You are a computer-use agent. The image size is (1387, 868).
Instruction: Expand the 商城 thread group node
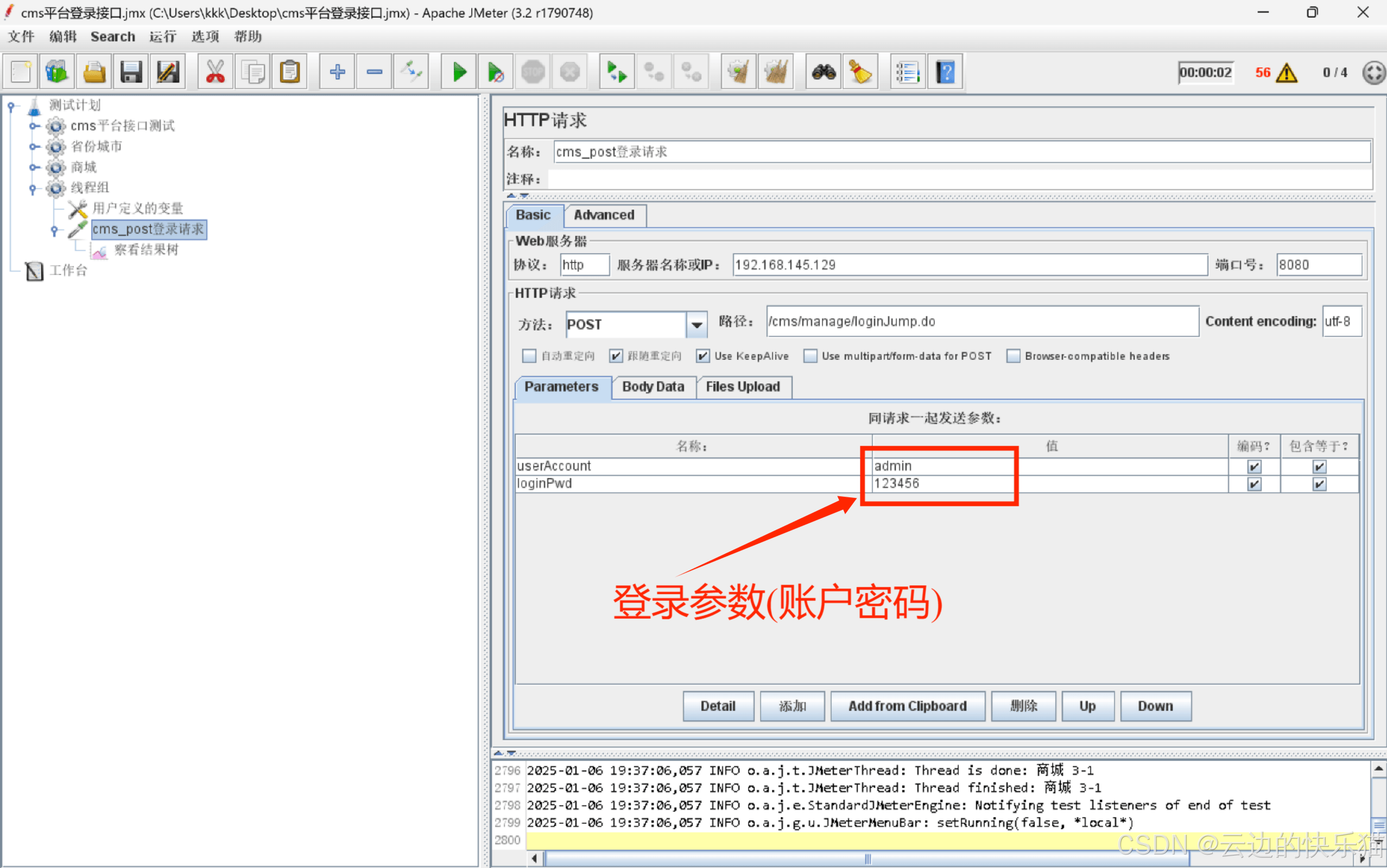pyautogui.click(x=34, y=167)
